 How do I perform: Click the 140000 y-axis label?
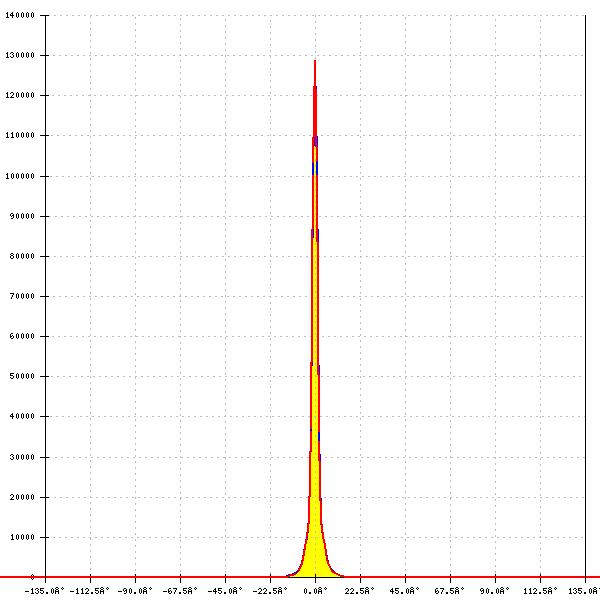tap(20, 15)
